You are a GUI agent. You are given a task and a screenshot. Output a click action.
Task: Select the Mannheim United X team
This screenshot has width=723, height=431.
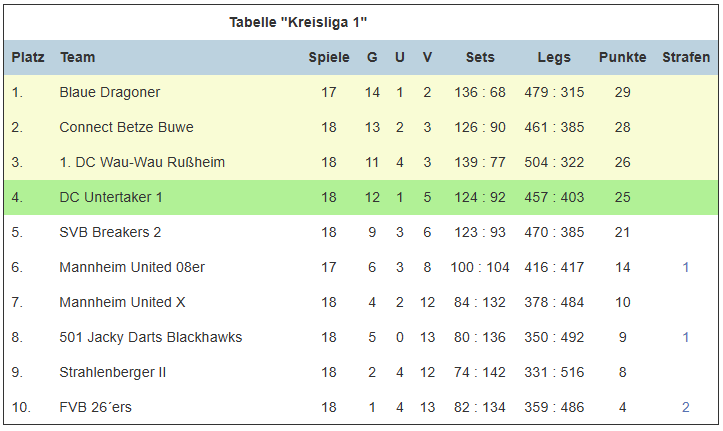[122, 302]
